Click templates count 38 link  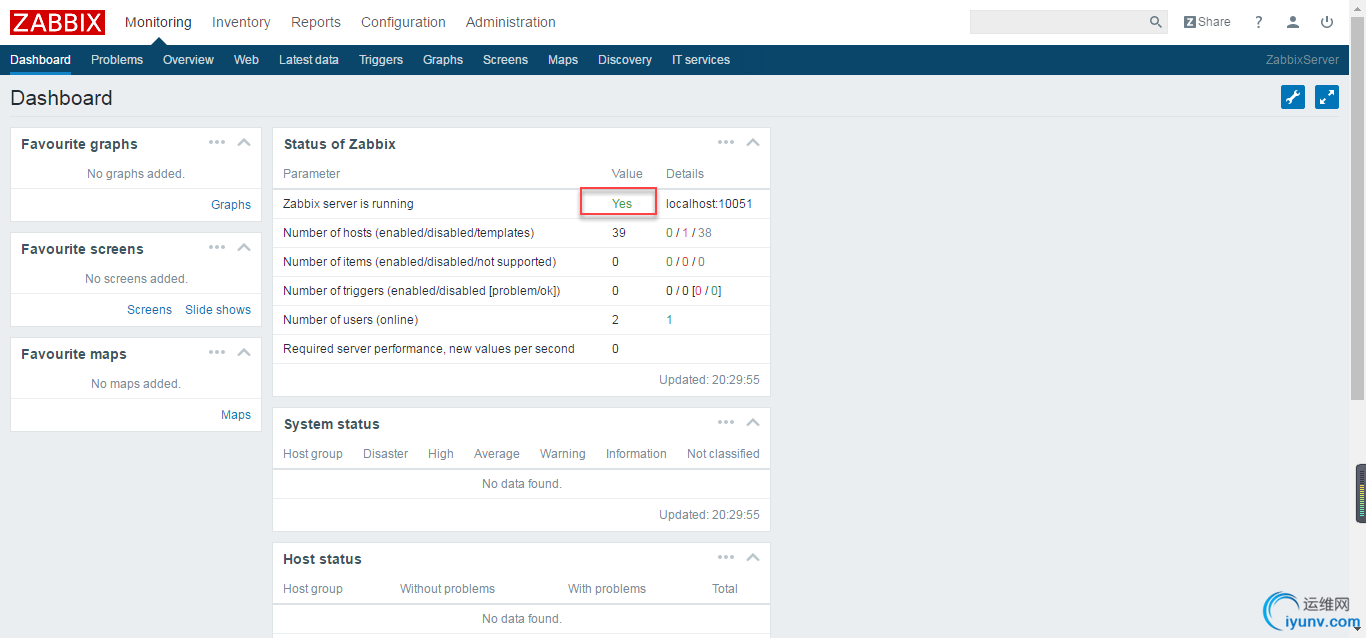705,233
